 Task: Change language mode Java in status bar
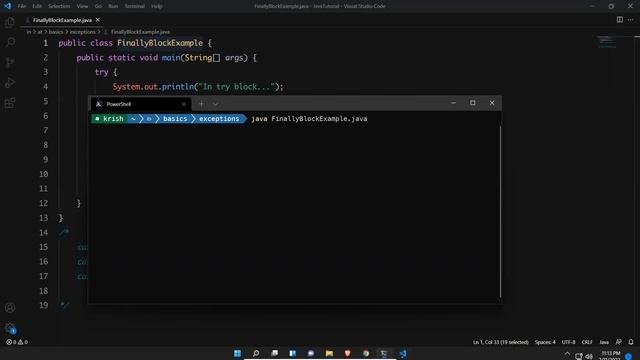point(604,342)
